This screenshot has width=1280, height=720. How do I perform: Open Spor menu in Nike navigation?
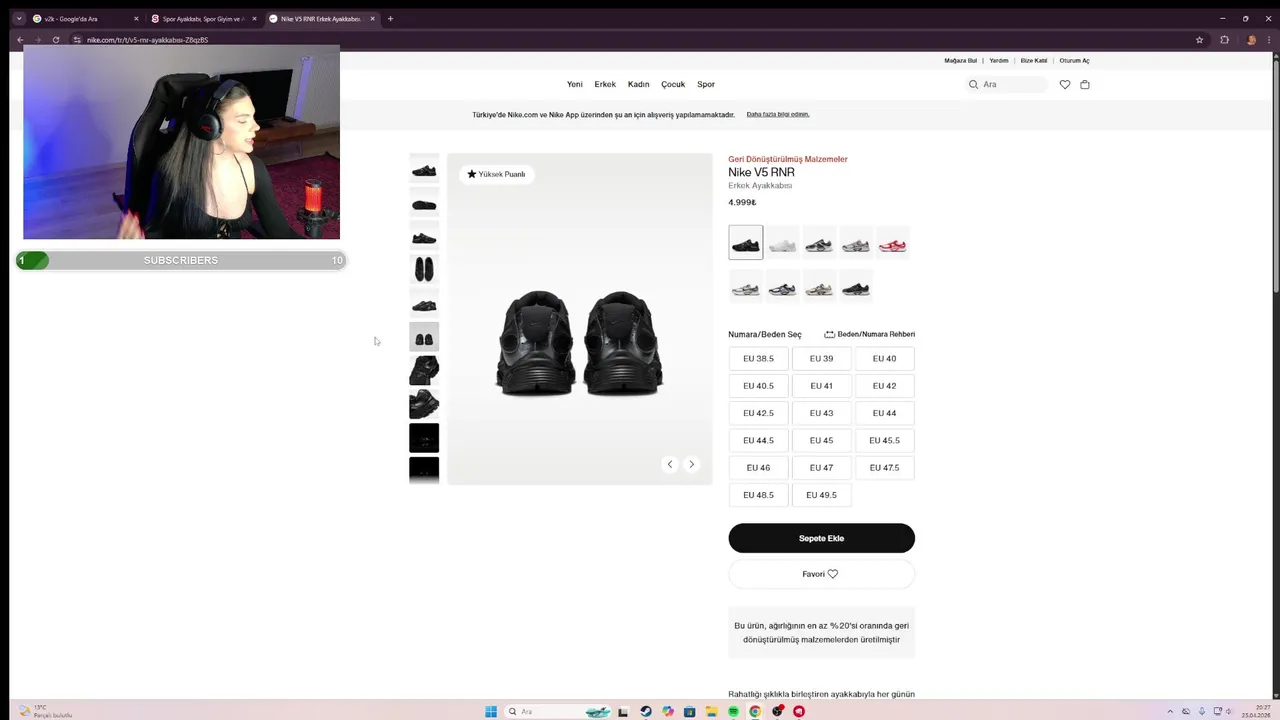(x=706, y=85)
